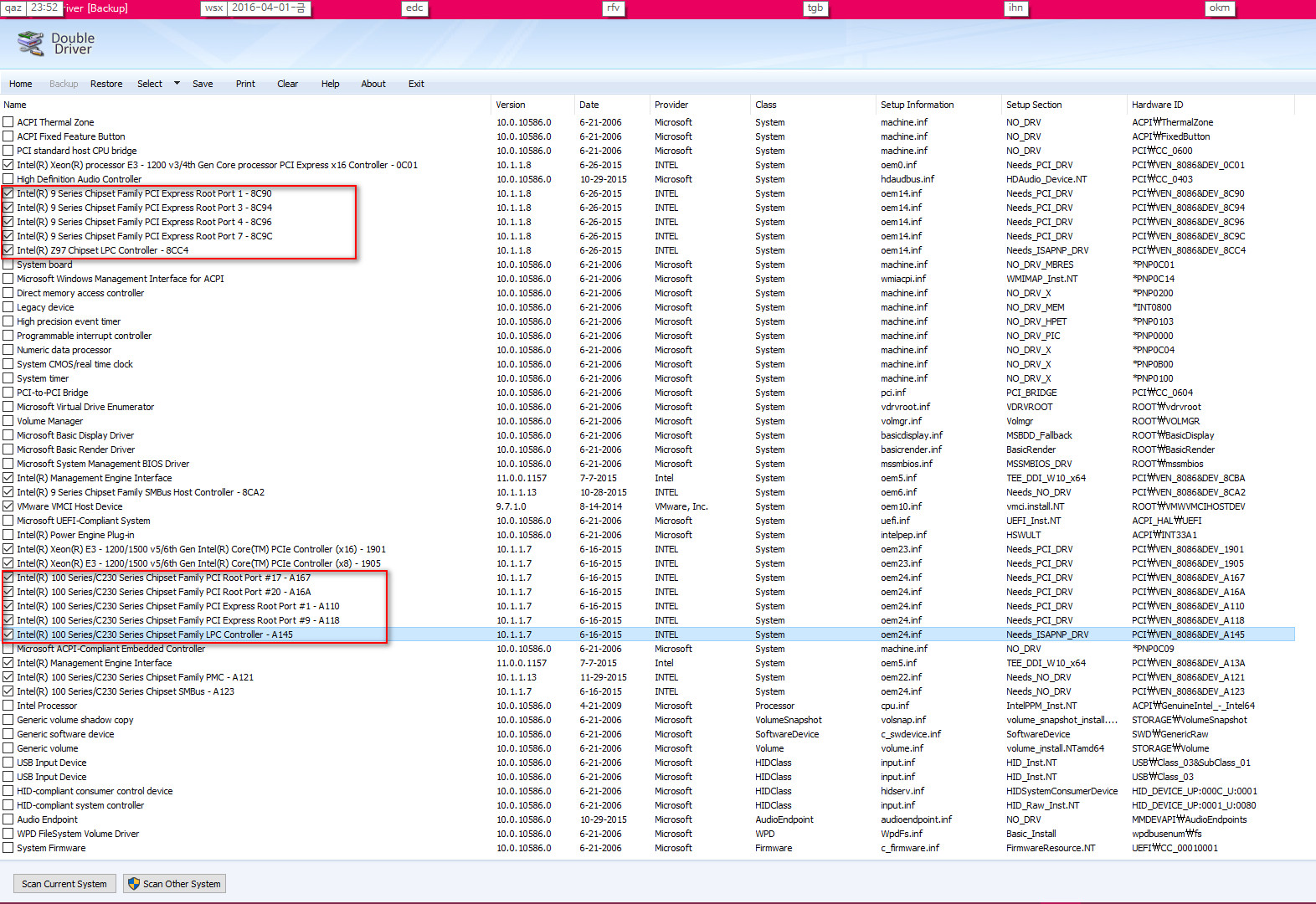Image resolution: width=1316 pixels, height=904 pixels.
Task: Open the Select dropdown arrow
Action: click(177, 83)
